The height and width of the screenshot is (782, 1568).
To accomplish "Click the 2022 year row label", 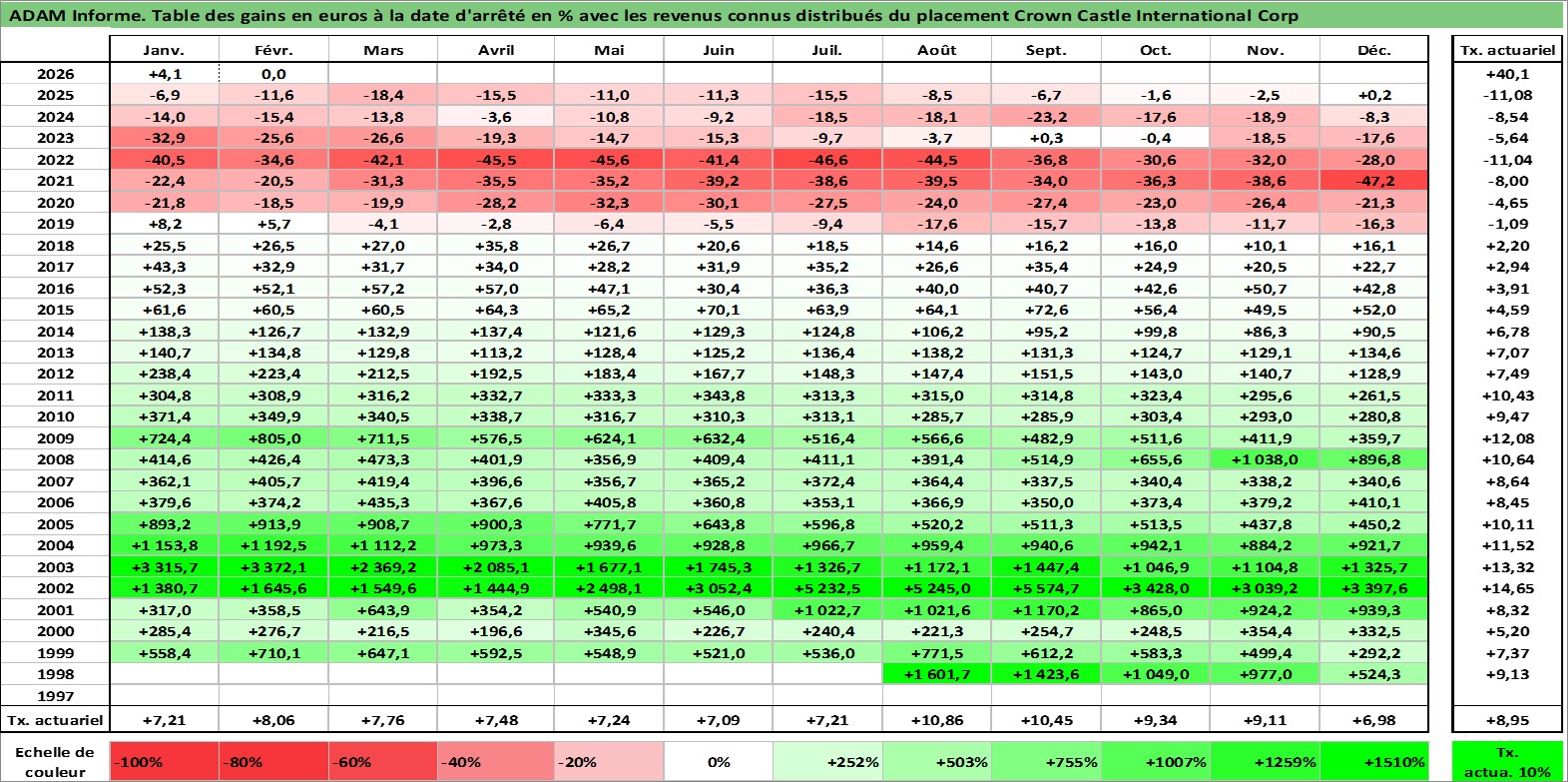I will click(x=55, y=160).
